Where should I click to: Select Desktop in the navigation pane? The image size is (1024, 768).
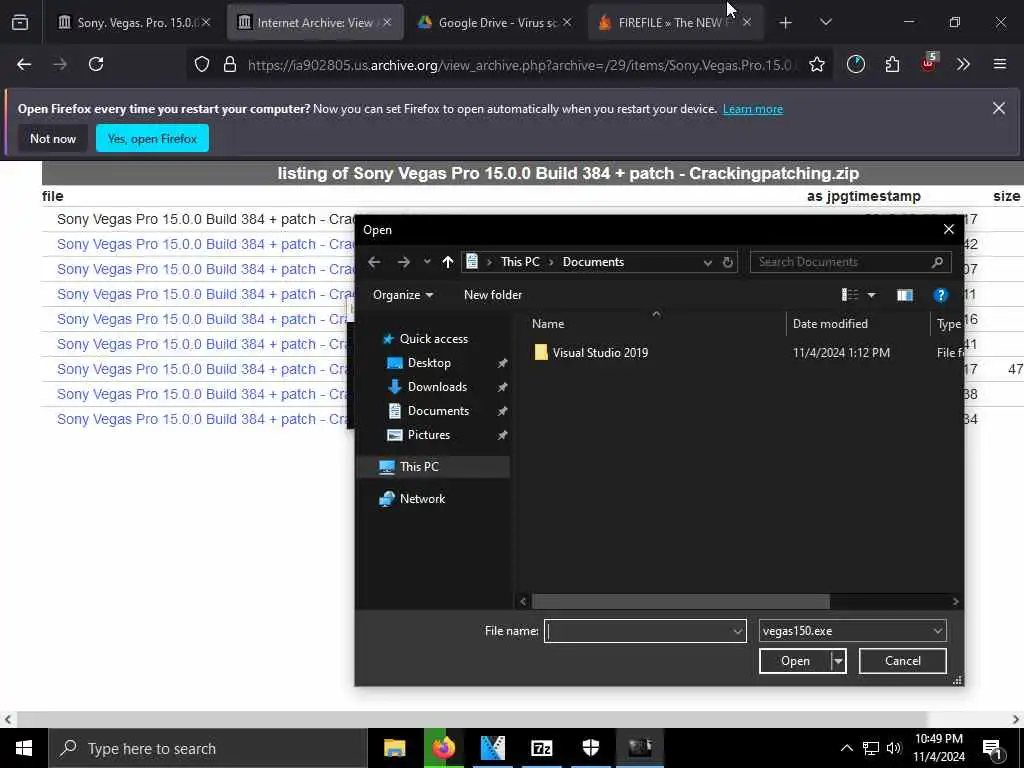(429, 363)
